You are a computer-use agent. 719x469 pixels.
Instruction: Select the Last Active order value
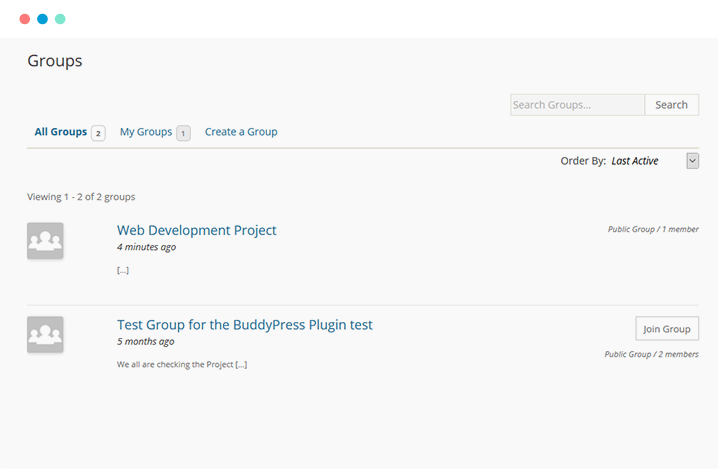pos(635,161)
